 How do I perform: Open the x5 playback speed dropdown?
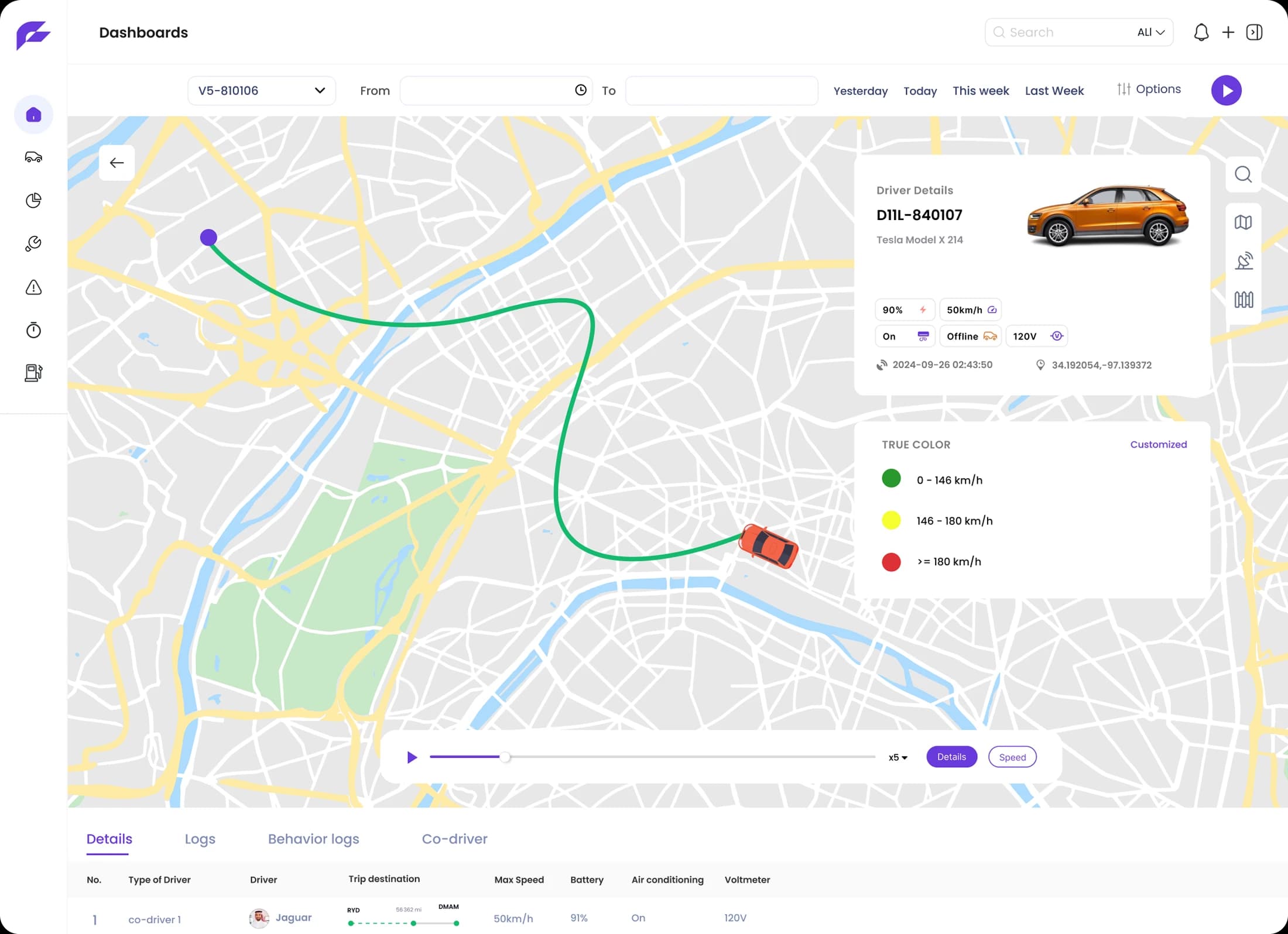coord(898,757)
